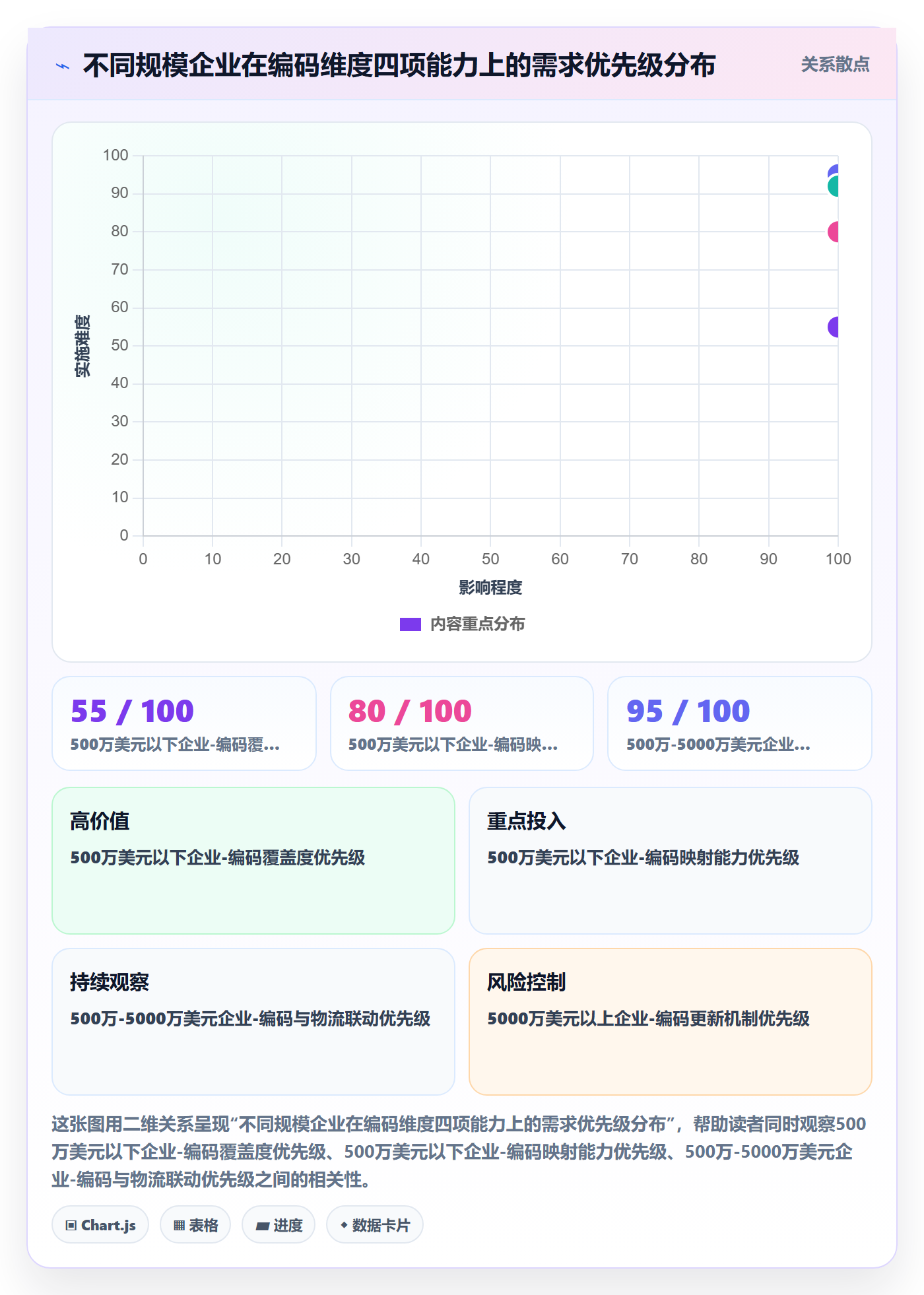Click the Chart.js tag
Screen dimensions: 924x1295
click(100, 1225)
